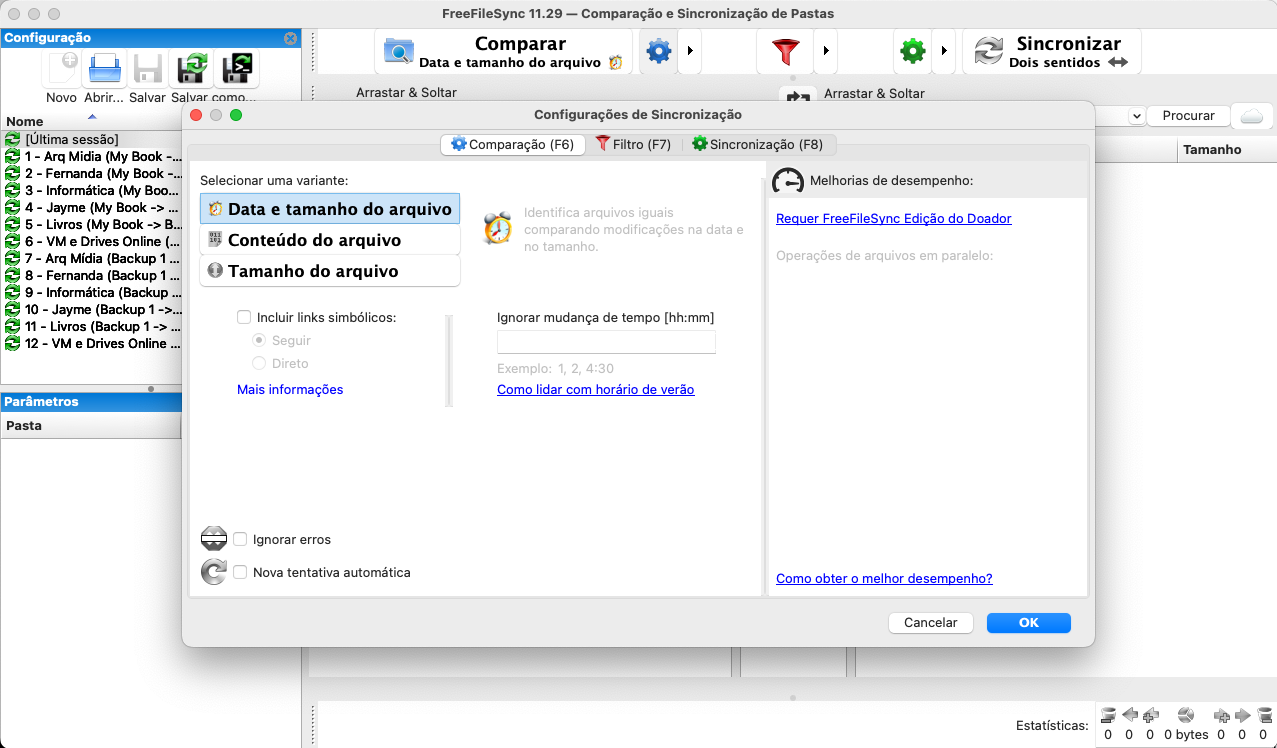This screenshot has height=748, width=1277.
Task: Enable Nova tentativa automática checkbox
Action: pos(240,573)
